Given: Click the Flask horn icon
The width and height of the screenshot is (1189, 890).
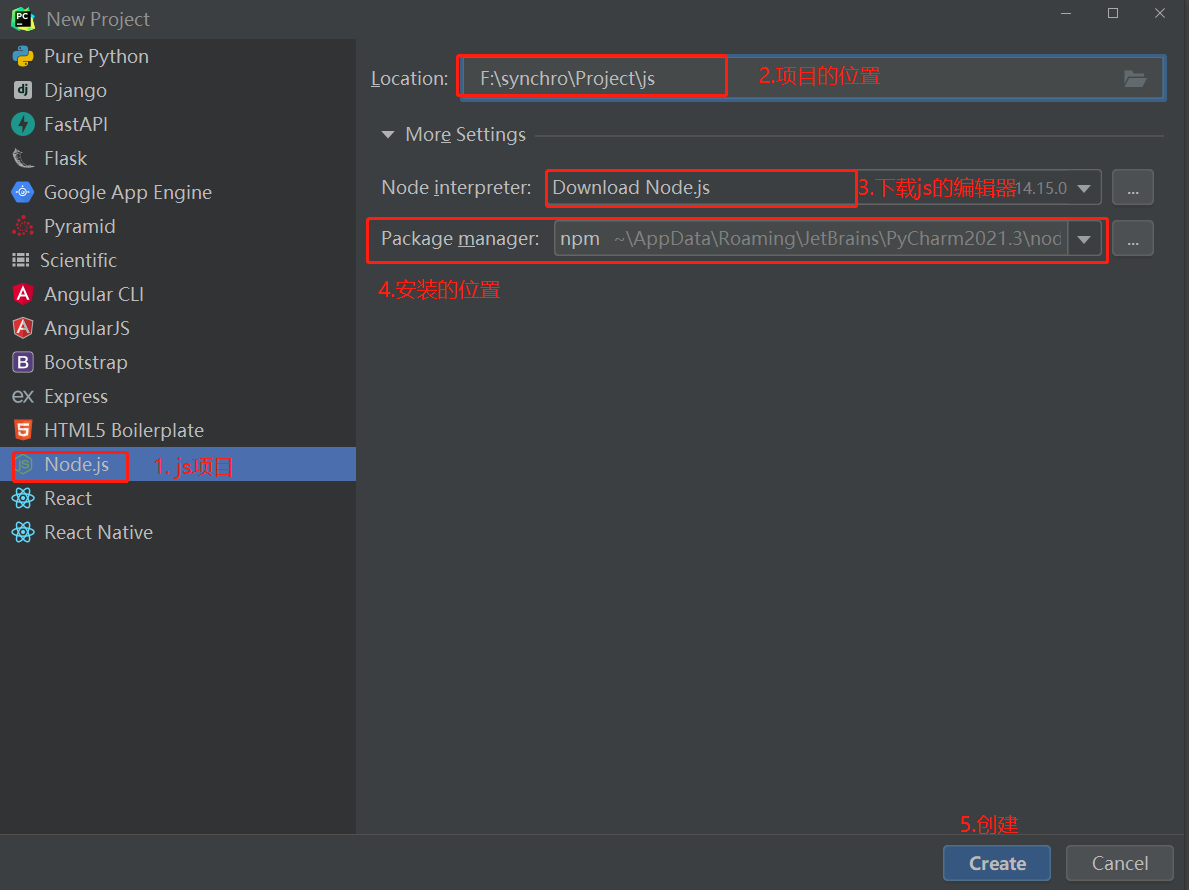Looking at the screenshot, I should pos(23,158).
